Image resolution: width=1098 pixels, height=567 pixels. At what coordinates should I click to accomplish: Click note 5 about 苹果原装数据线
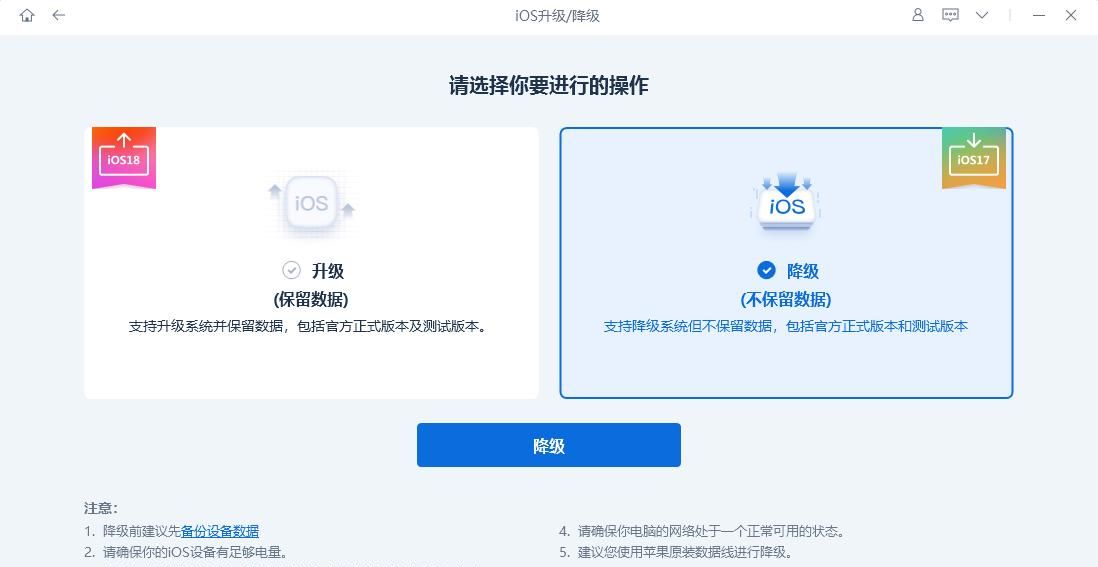pyautogui.click(x=676, y=552)
